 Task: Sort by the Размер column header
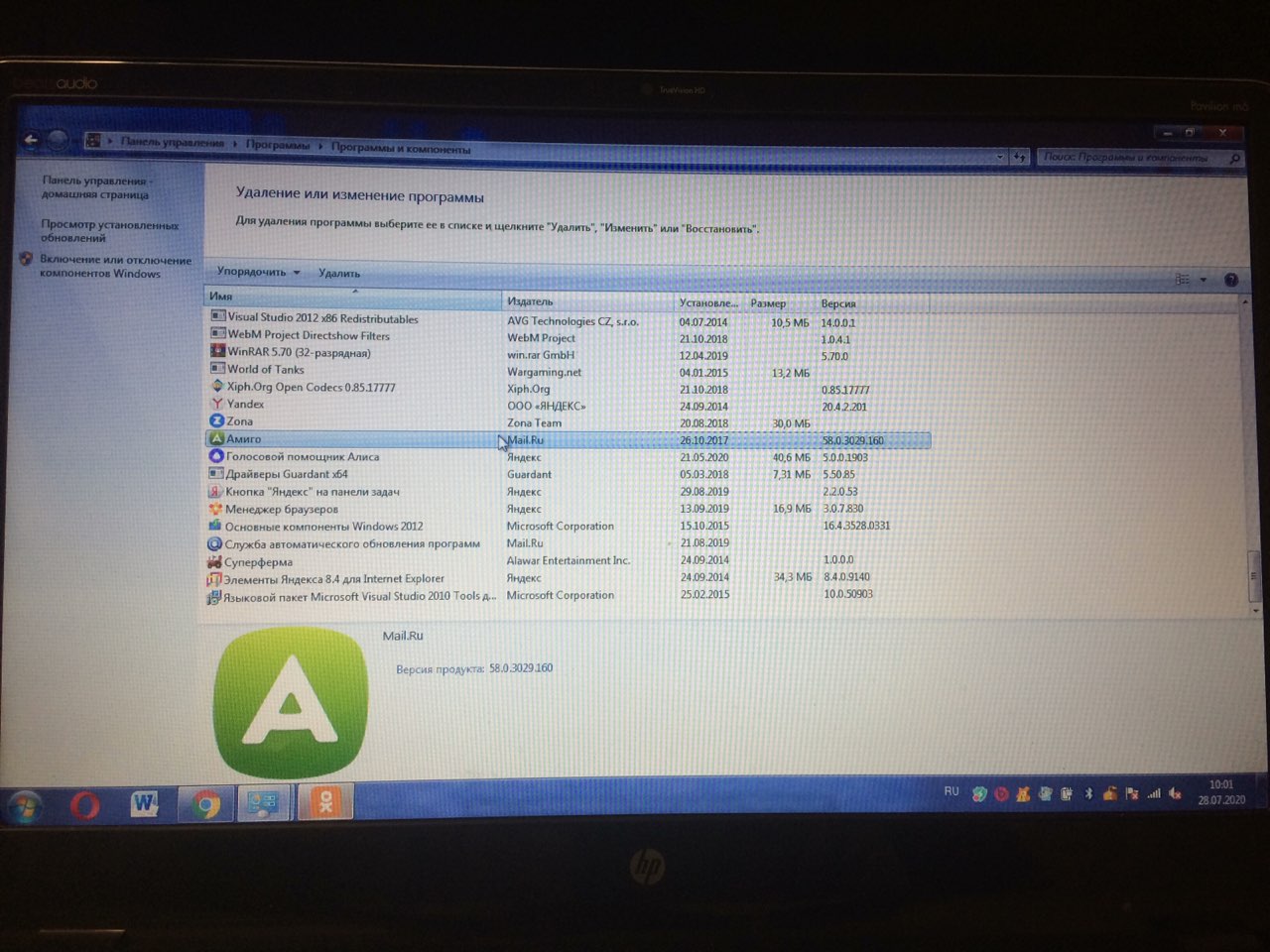[780, 303]
